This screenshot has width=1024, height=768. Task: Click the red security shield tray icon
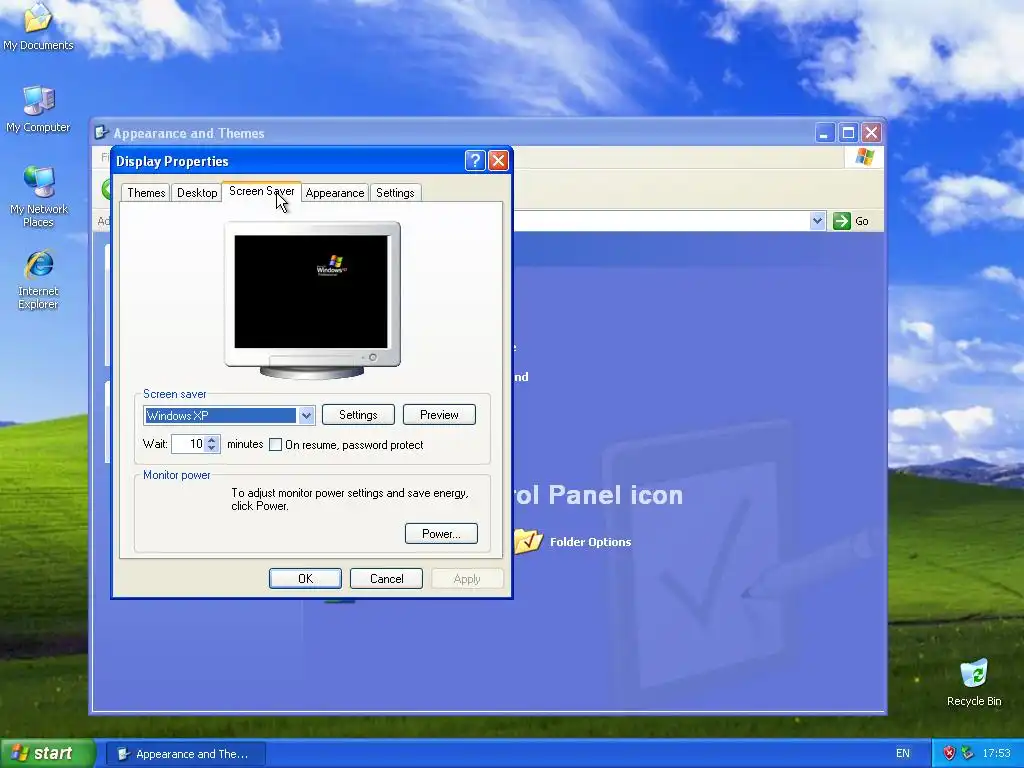(x=949, y=753)
